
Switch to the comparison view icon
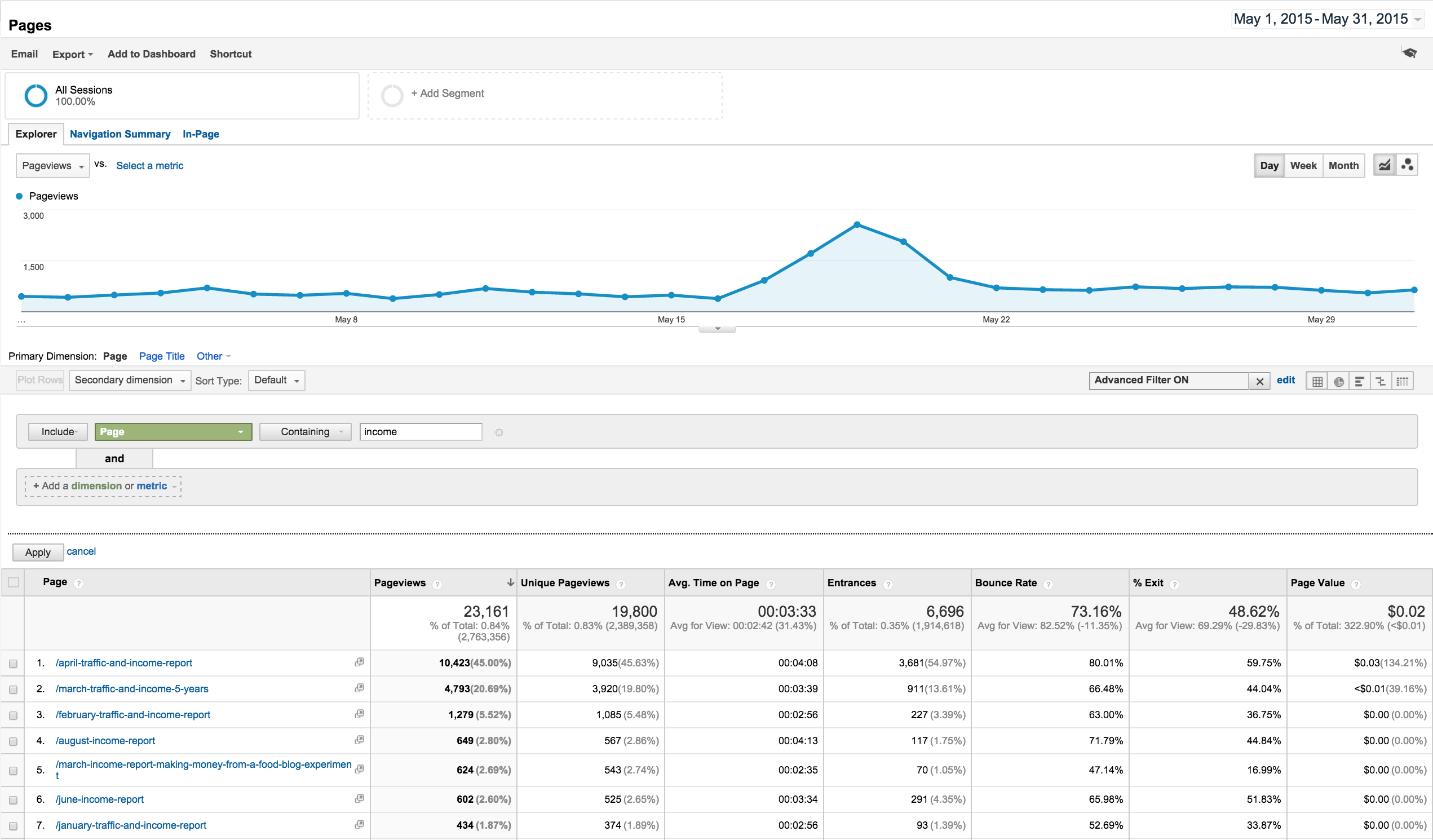pyautogui.click(x=1381, y=381)
